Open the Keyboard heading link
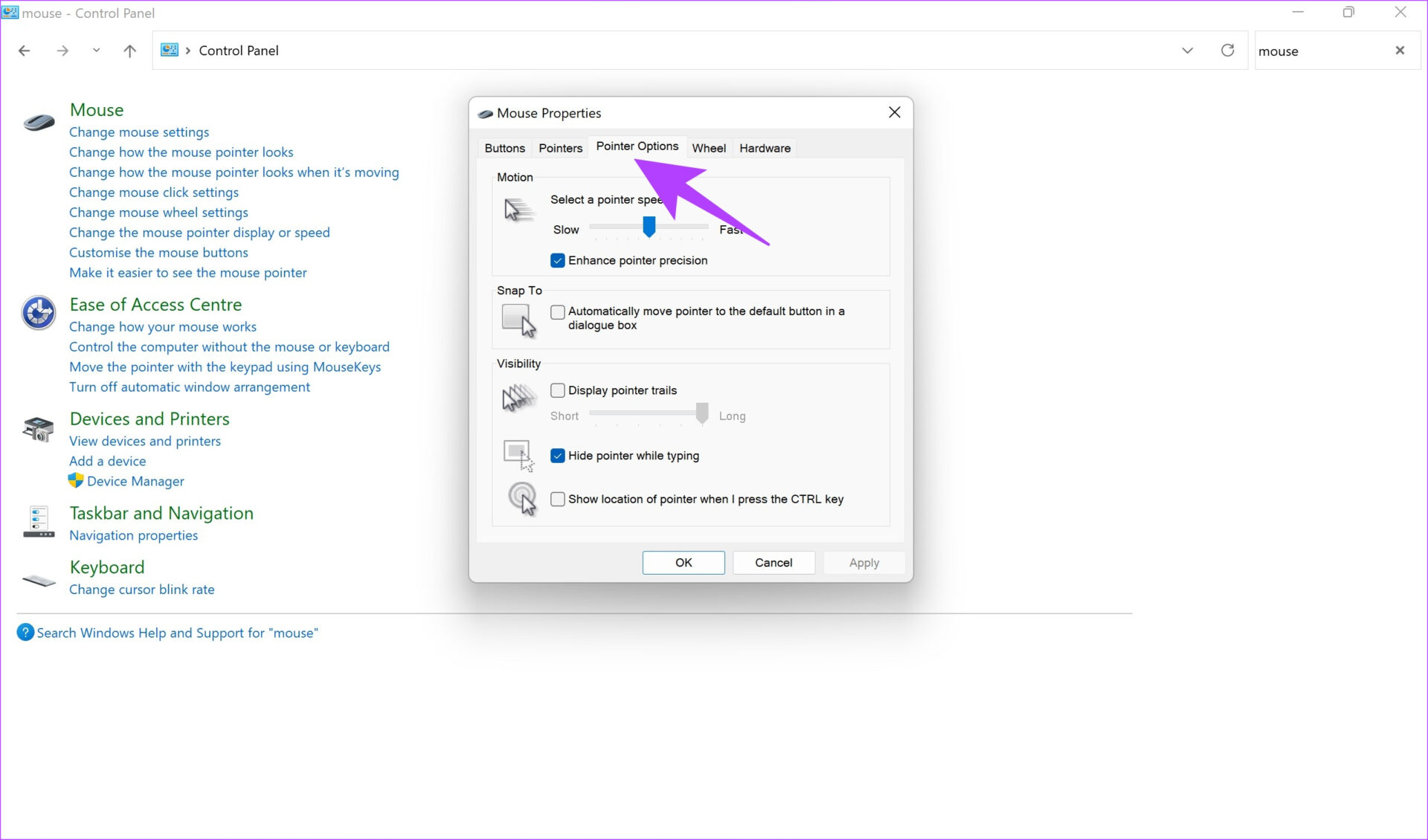 pos(107,567)
